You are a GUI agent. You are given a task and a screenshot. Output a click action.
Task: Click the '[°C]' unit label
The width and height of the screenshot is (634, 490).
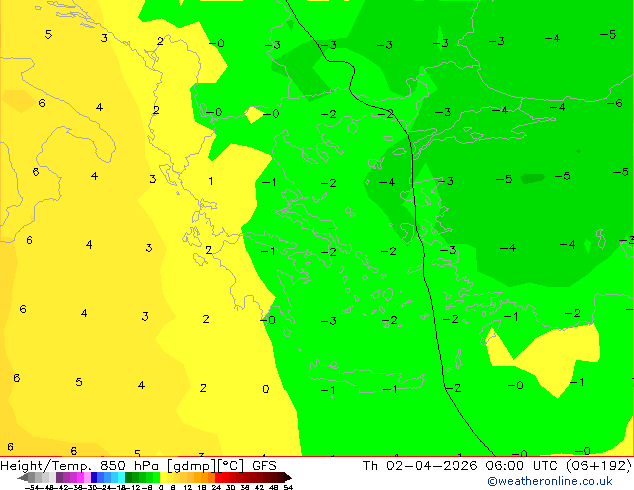point(231,466)
